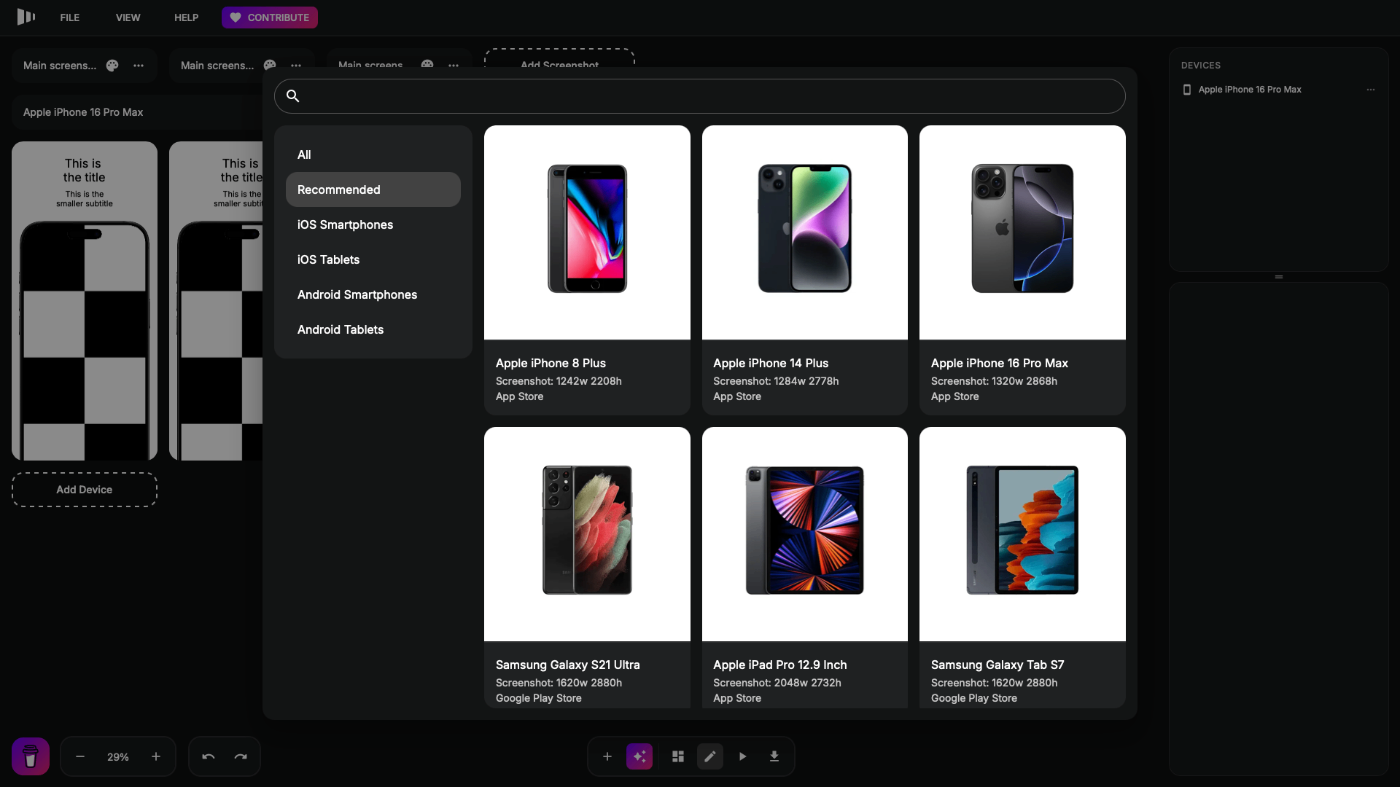Select Android Tablets category
The image size is (1400, 787).
coord(373,330)
